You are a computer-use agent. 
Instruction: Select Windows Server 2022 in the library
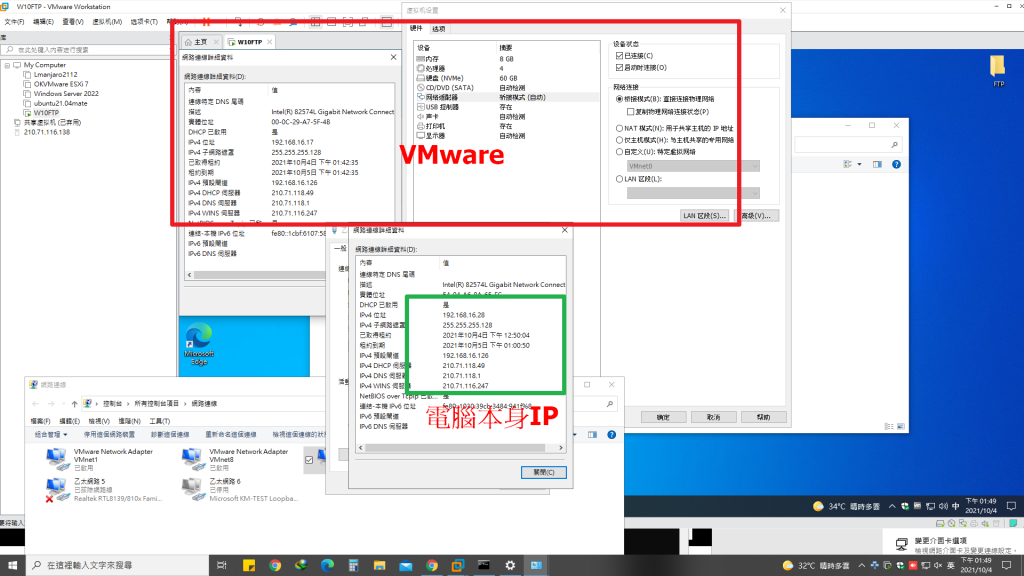tap(66, 93)
